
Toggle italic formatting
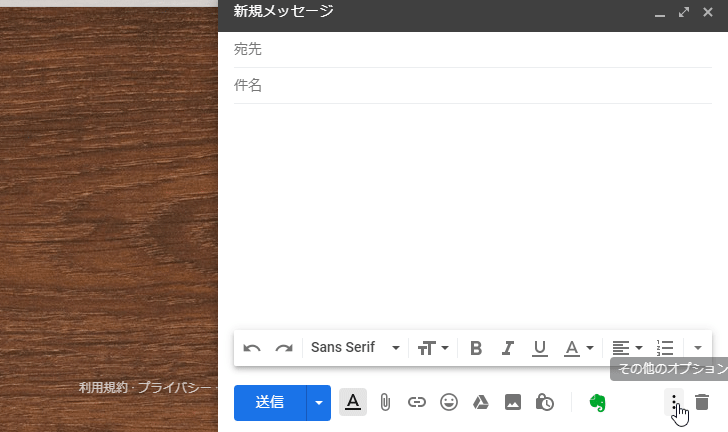[507, 348]
